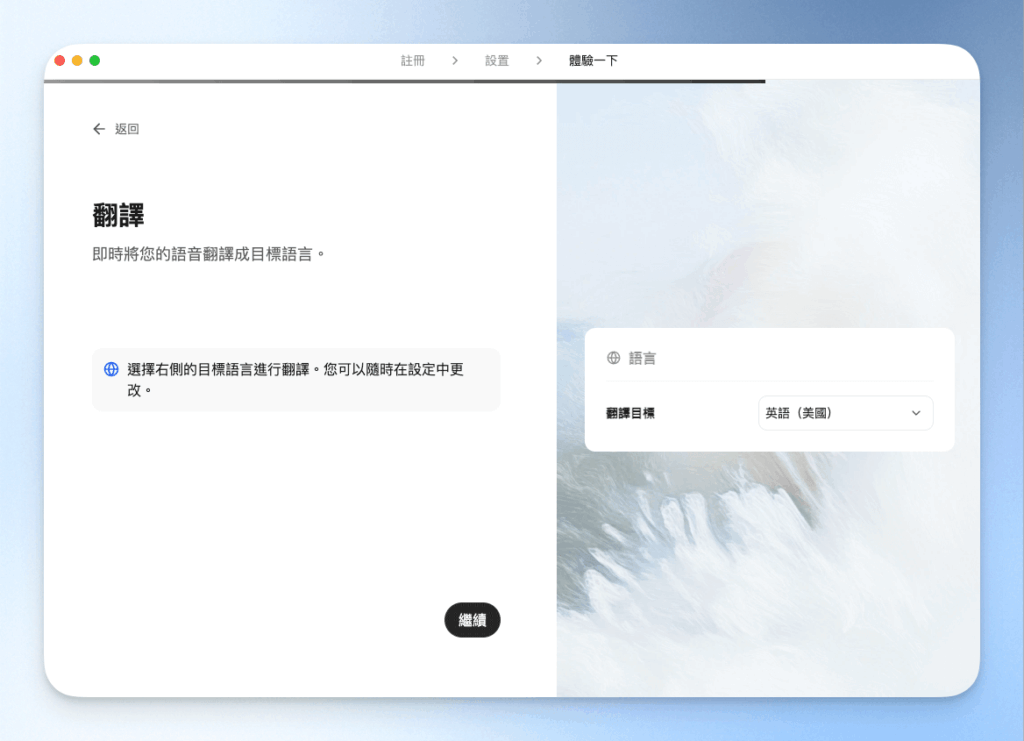Click the chevron between 設置 and 體驗一下
The image size is (1024, 741).
[x=540, y=60]
